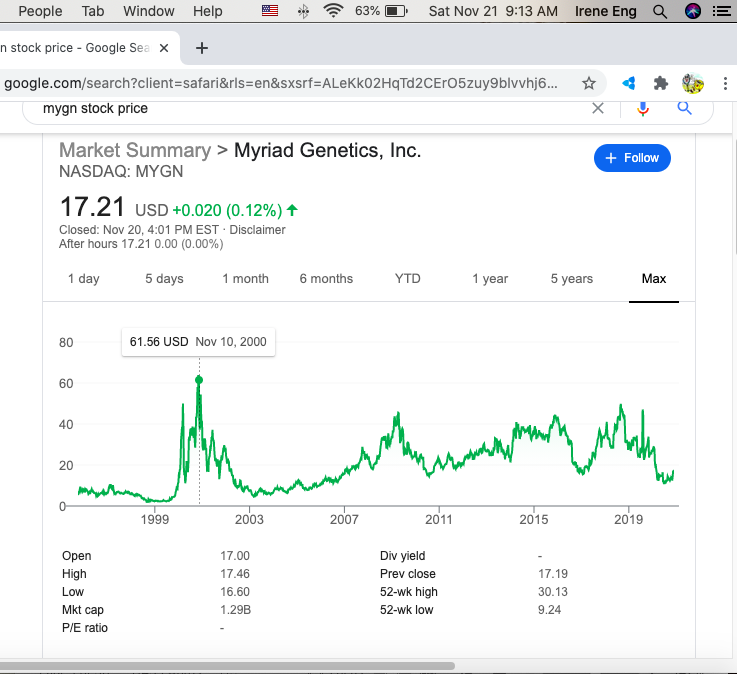Open the Siri icon in the menu bar
Viewport: 737px width, 674px height.
[692, 11]
